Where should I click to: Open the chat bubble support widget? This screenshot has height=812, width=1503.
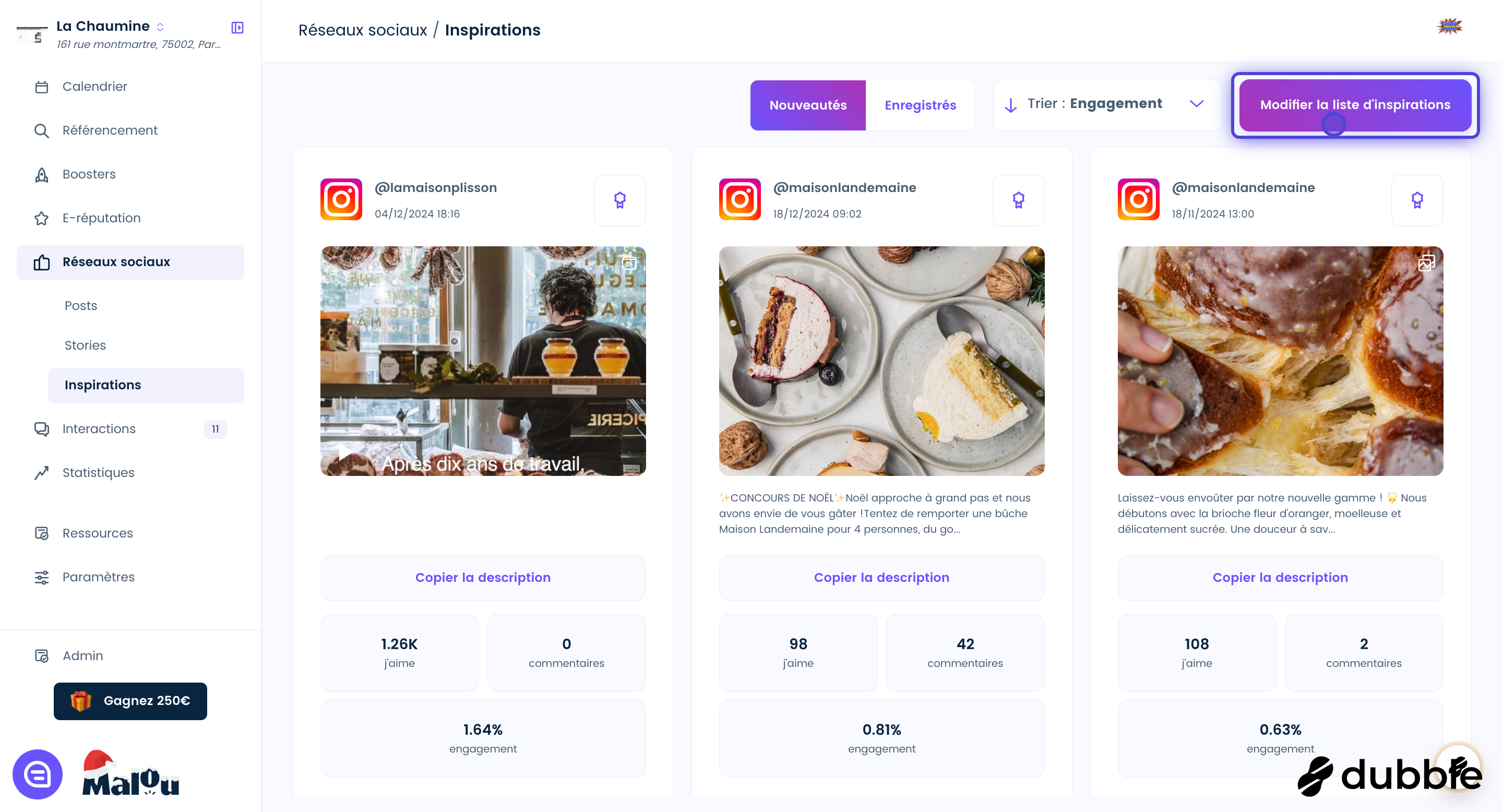[x=38, y=774]
